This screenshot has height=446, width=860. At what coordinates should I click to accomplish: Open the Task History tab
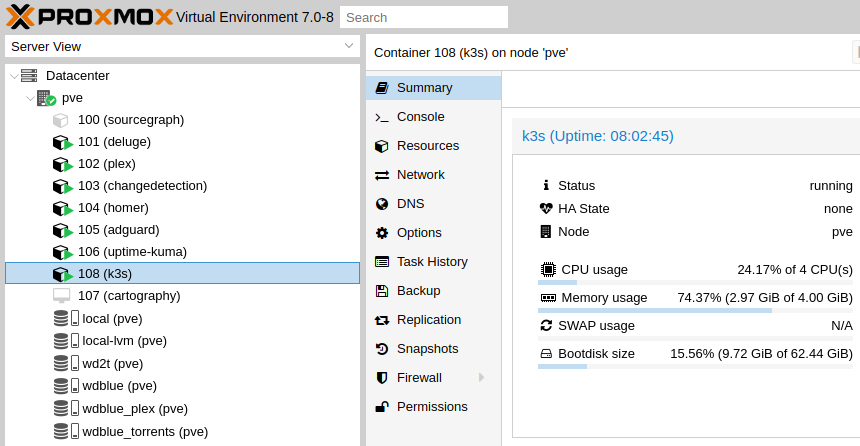click(x=433, y=262)
